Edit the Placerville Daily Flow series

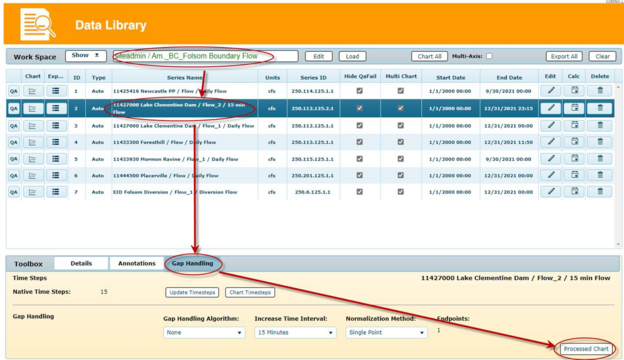pos(551,175)
